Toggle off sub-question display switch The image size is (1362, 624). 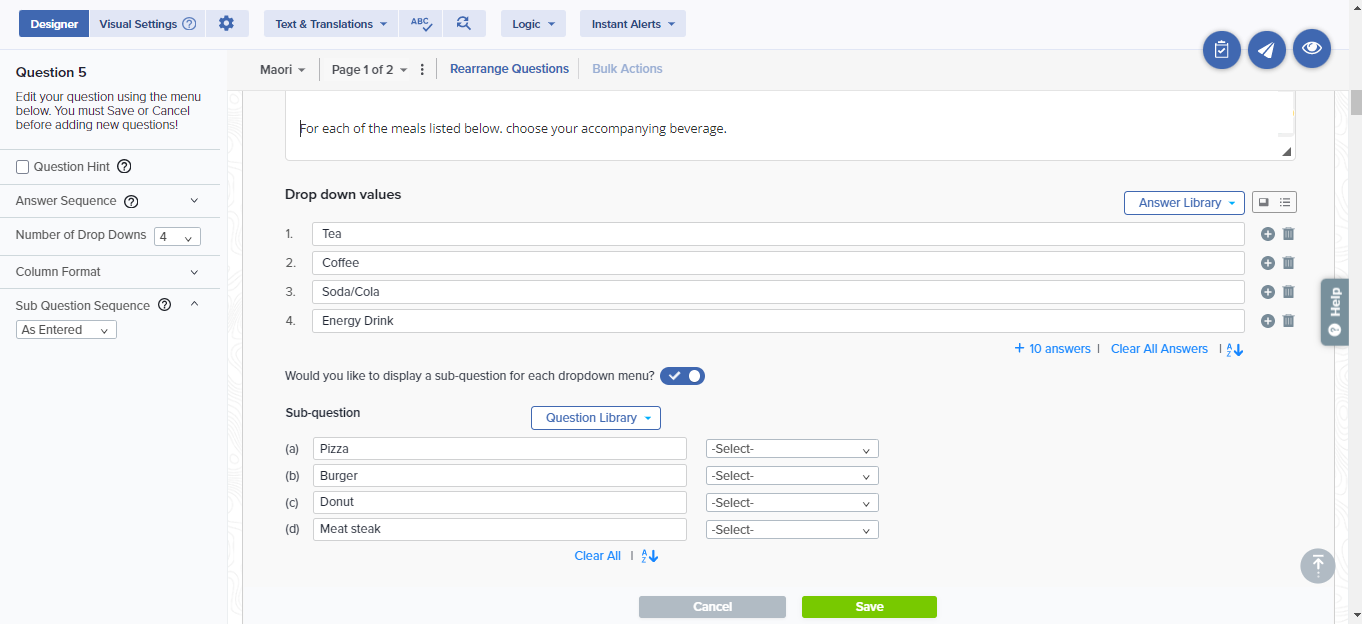pyautogui.click(x=682, y=376)
